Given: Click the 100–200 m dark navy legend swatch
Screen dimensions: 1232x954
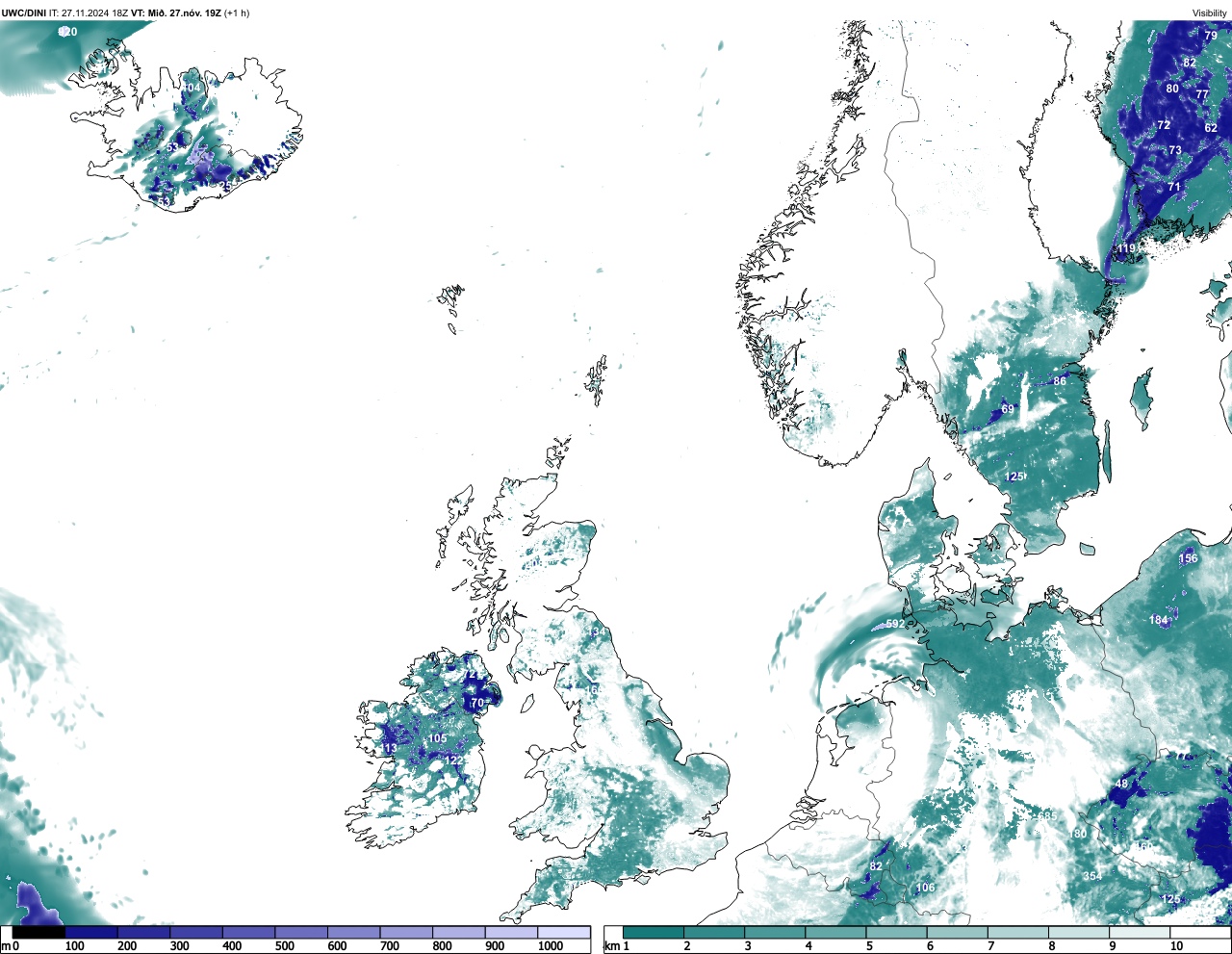Looking at the screenshot, I should pyautogui.click(x=90, y=933).
